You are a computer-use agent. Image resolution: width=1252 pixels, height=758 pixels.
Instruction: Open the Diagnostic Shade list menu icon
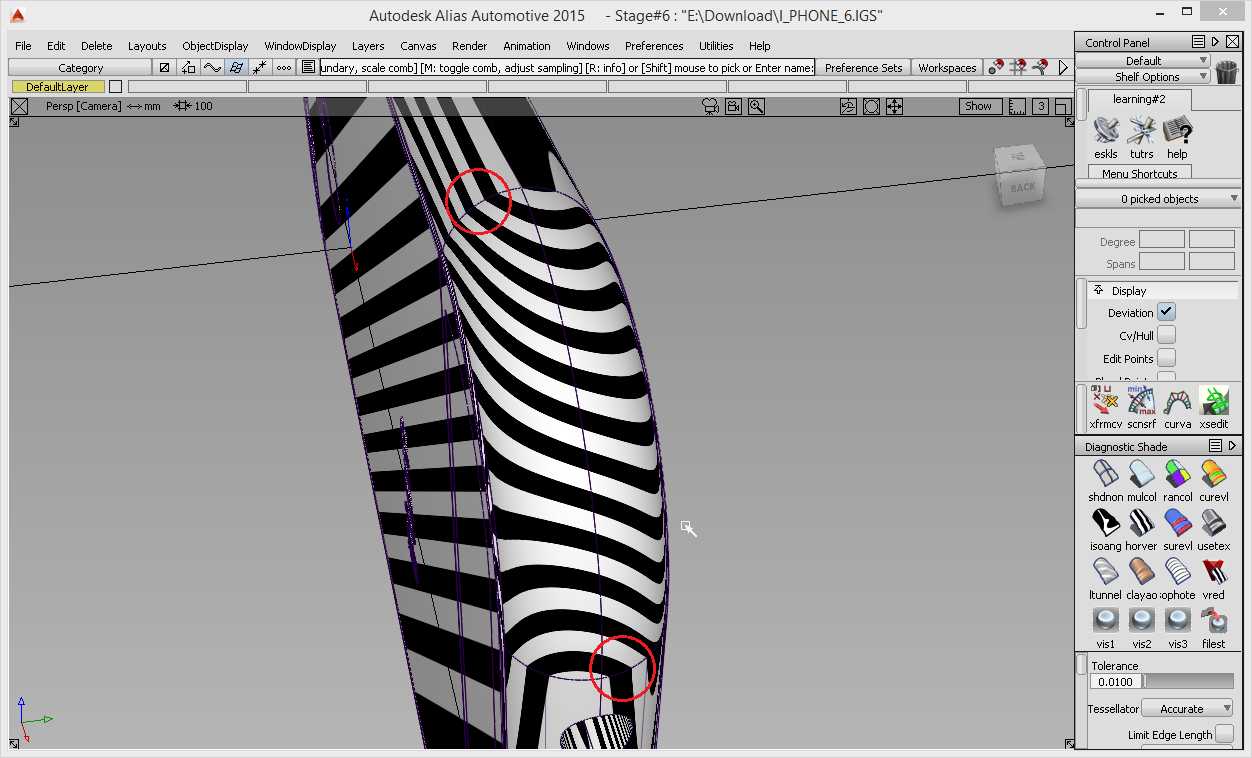click(x=1215, y=446)
